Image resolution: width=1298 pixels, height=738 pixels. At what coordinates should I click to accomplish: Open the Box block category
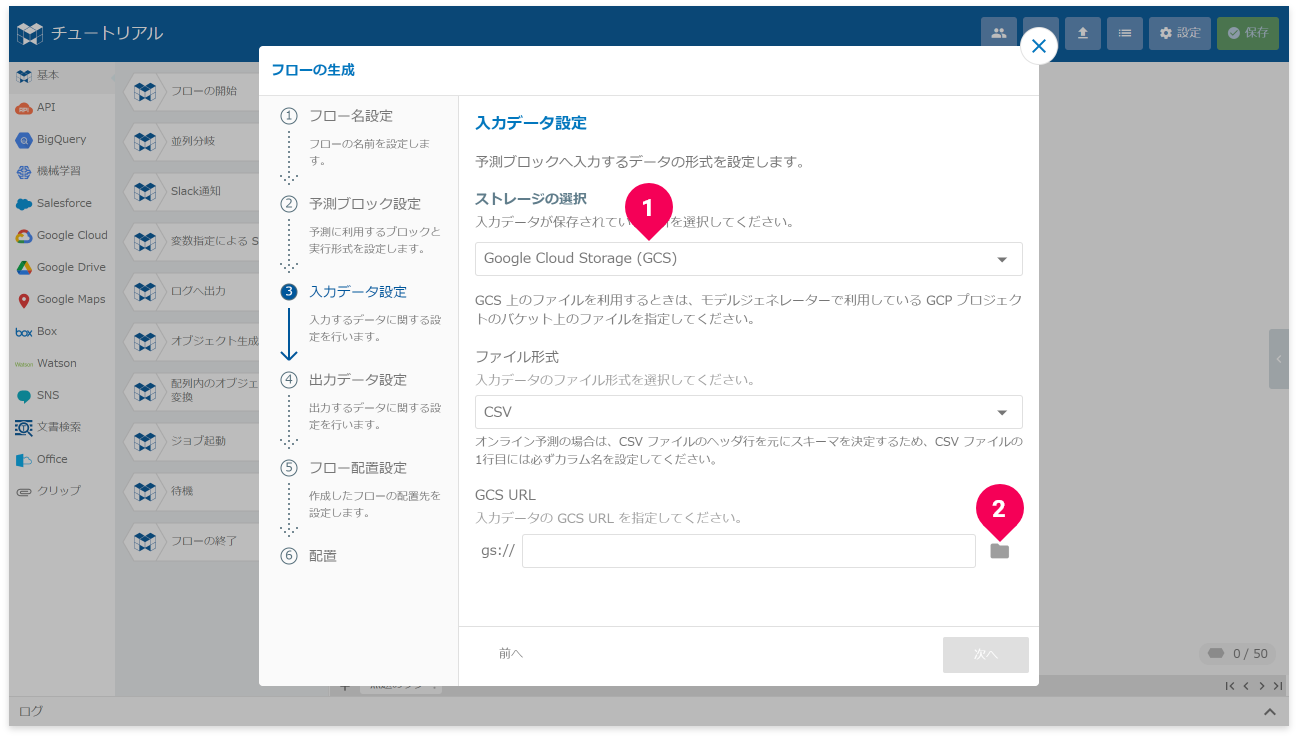(x=61, y=331)
